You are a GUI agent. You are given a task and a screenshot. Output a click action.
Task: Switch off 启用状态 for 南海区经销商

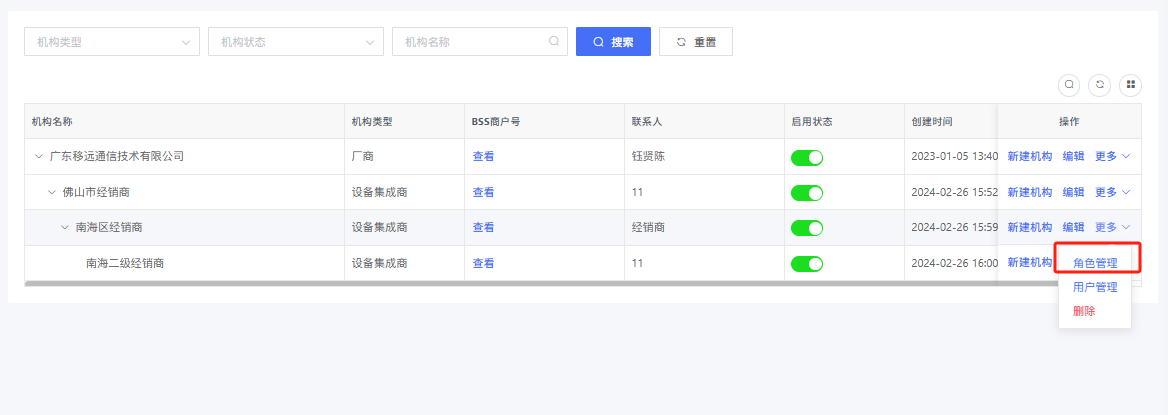coord(806,228)
